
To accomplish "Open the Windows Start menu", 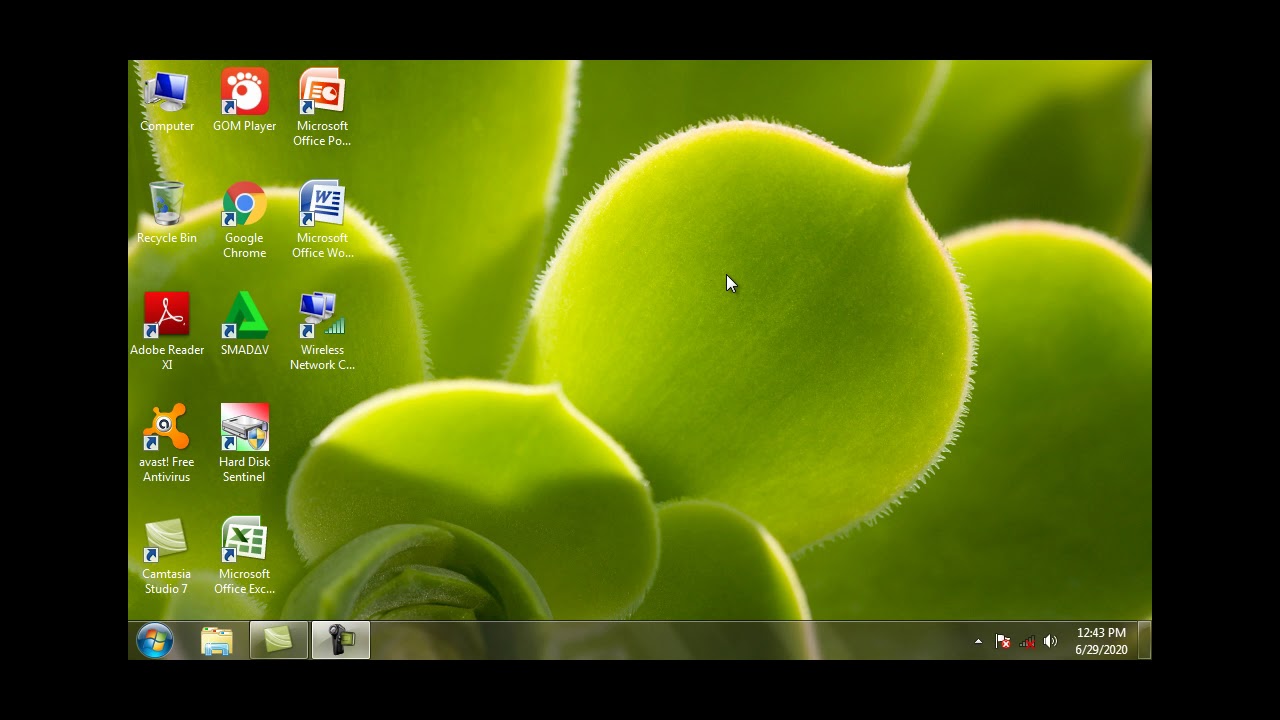I will (x=155, y=640).
